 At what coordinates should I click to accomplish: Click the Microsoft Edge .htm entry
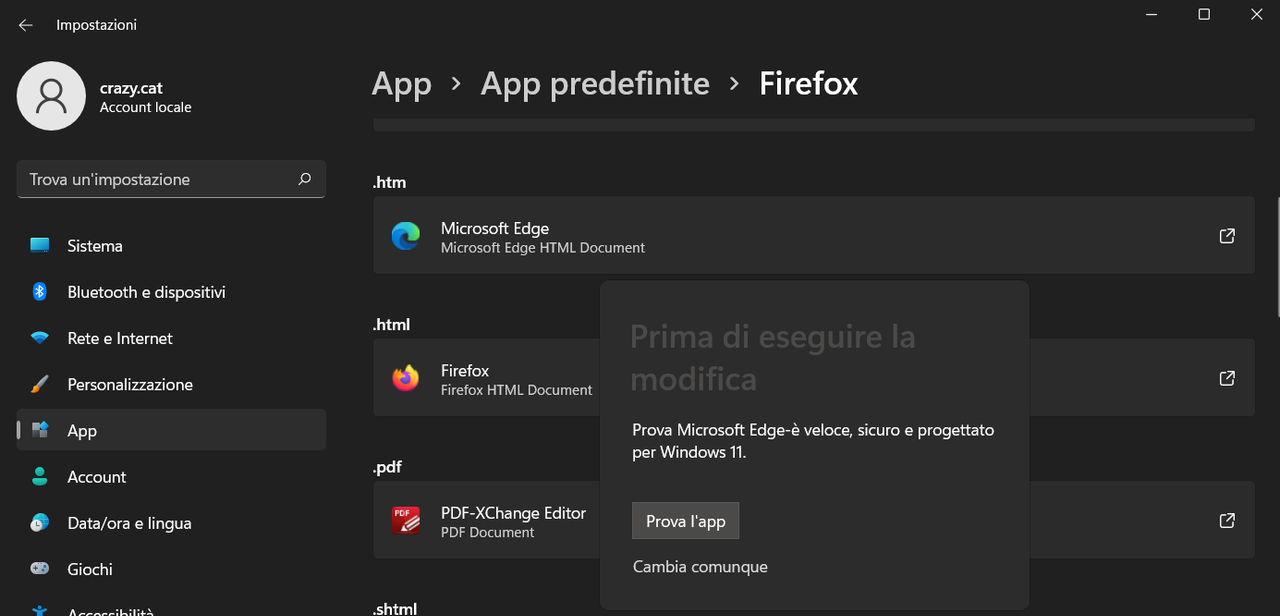[x=813, y=236]
